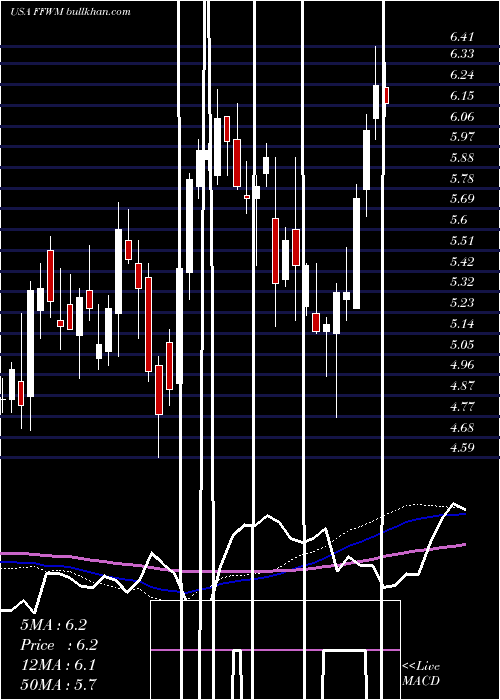Click the 6.24 price axis label
The image size is (500, 700).
point(462,75)
